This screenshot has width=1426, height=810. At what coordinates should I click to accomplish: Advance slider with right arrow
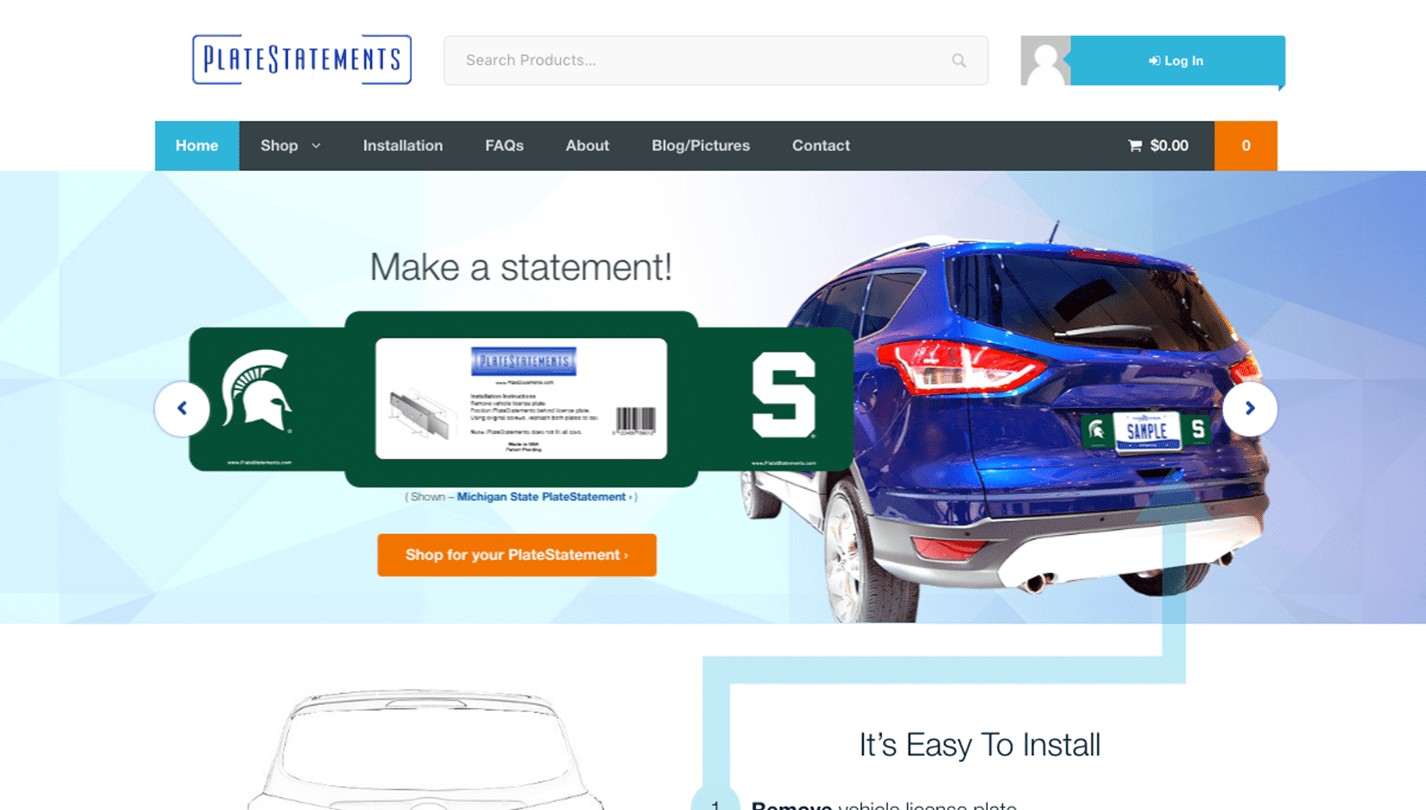click(1249, 408)
